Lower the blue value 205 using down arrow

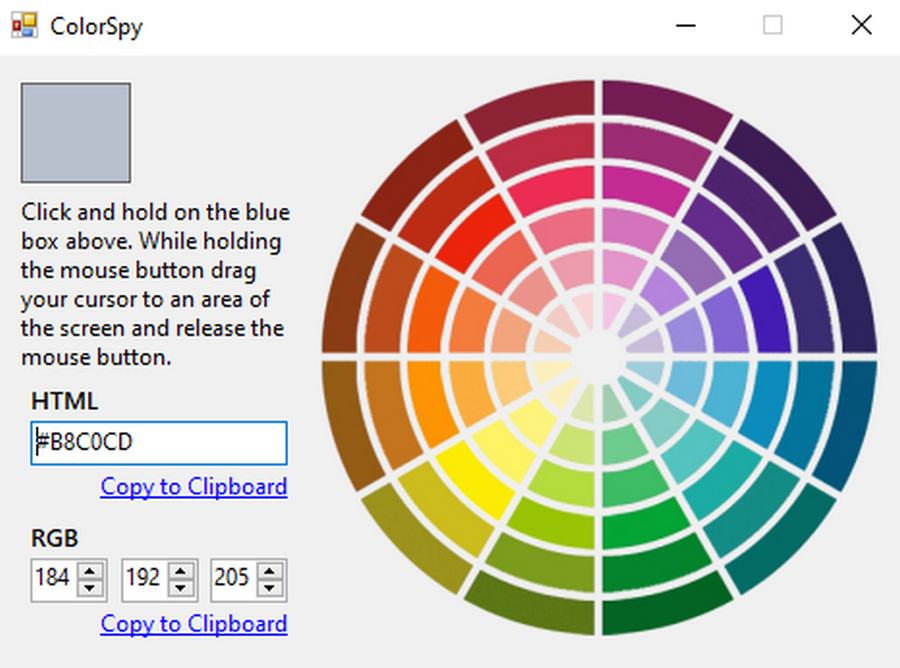tap(270, 587)
